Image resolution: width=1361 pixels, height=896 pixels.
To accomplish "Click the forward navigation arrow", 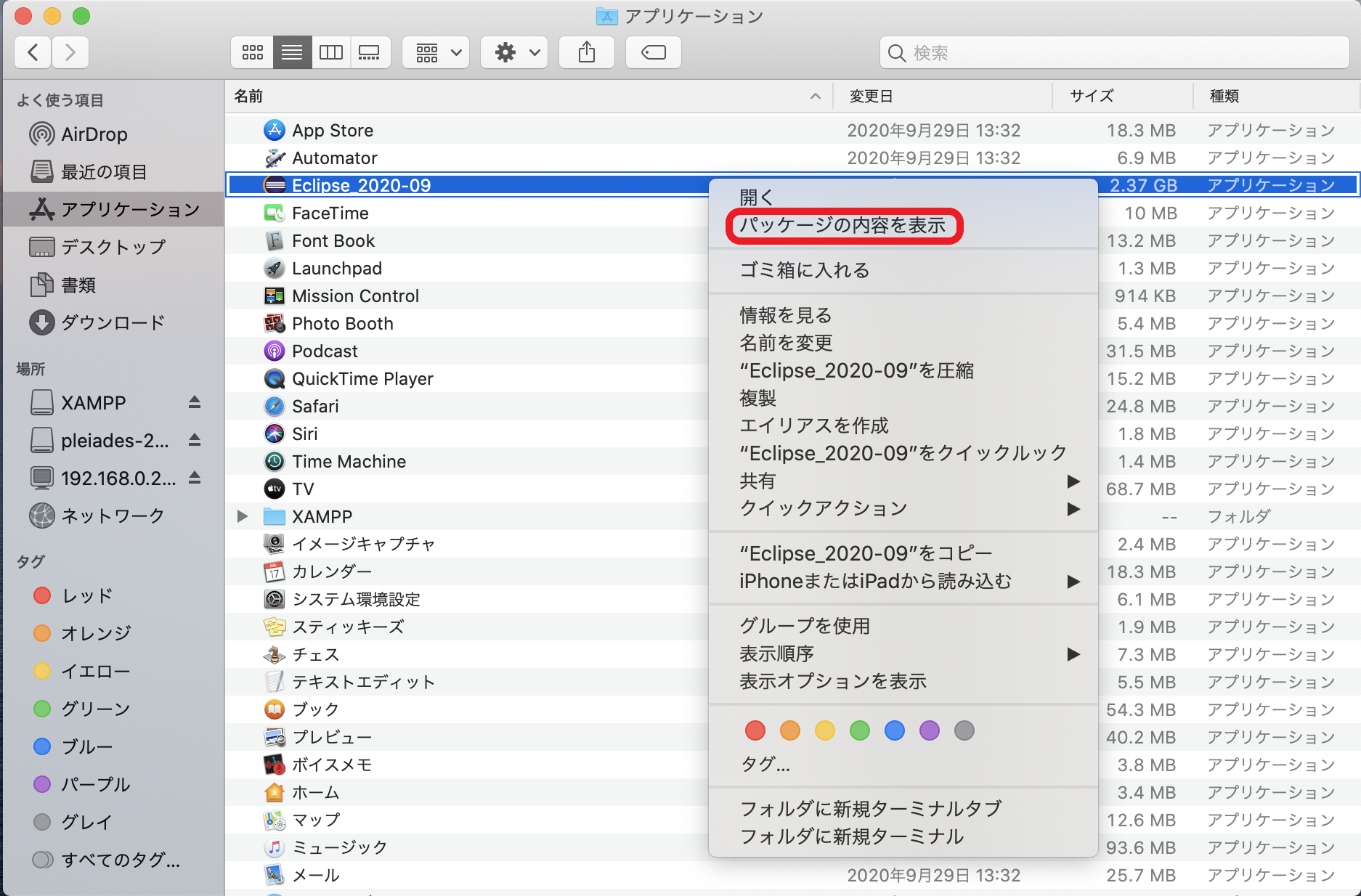I will pos(70,52).
